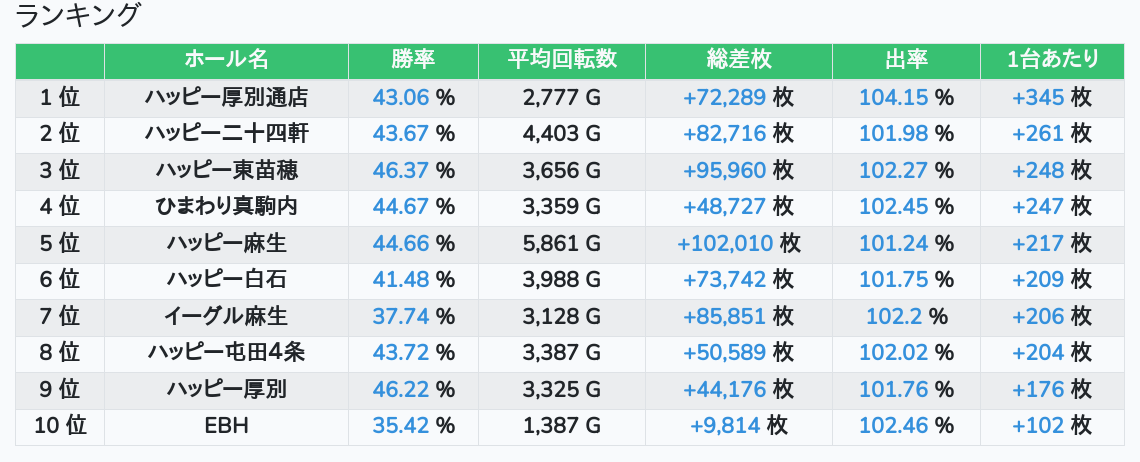
Task: Click the +345 per-machine value
Action: coord(1038,98)
